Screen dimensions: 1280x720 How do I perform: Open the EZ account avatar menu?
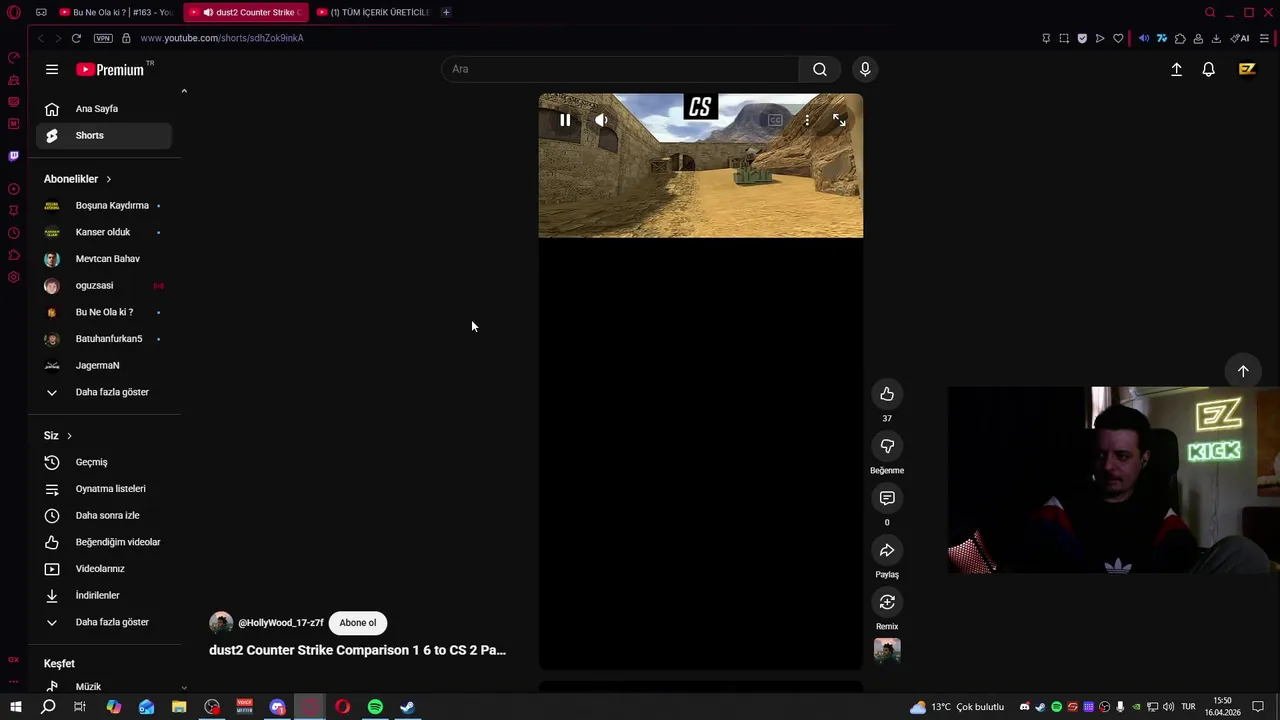coord(1247,69)
